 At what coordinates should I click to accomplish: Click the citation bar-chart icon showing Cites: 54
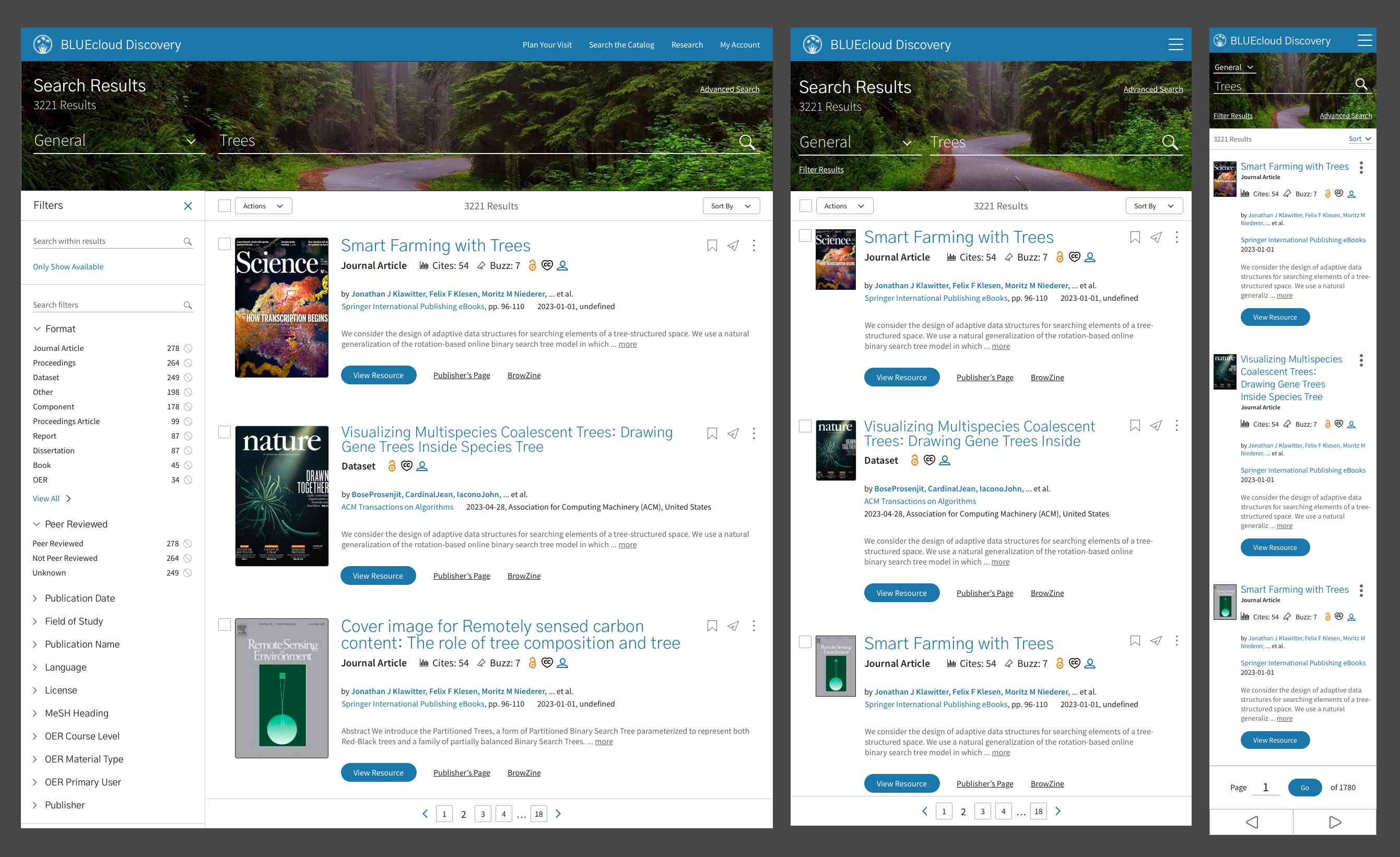[425, 265]
